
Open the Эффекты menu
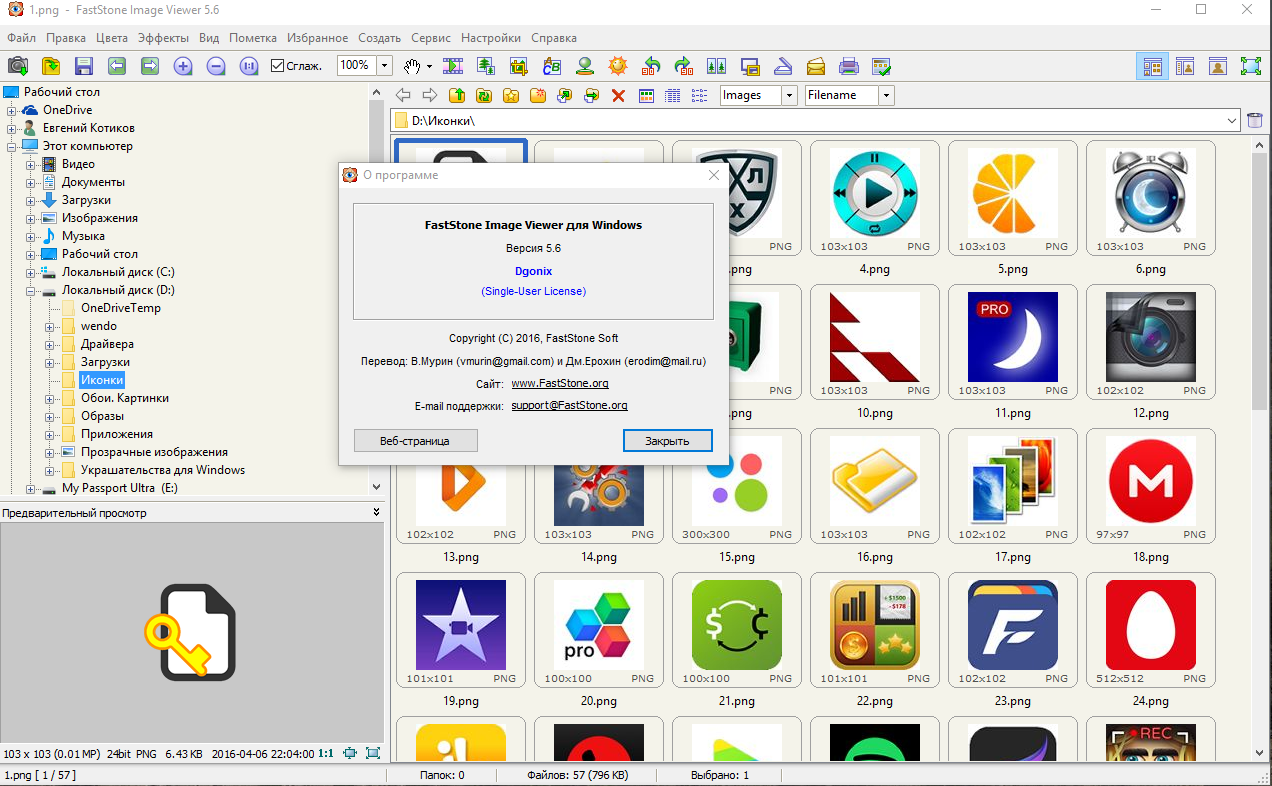pyautogui.click(x=163, y=38)
